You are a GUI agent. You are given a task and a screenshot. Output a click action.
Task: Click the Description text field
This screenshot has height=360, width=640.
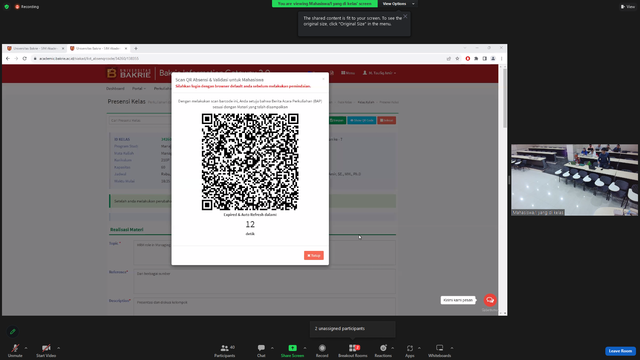pos(264,306)
